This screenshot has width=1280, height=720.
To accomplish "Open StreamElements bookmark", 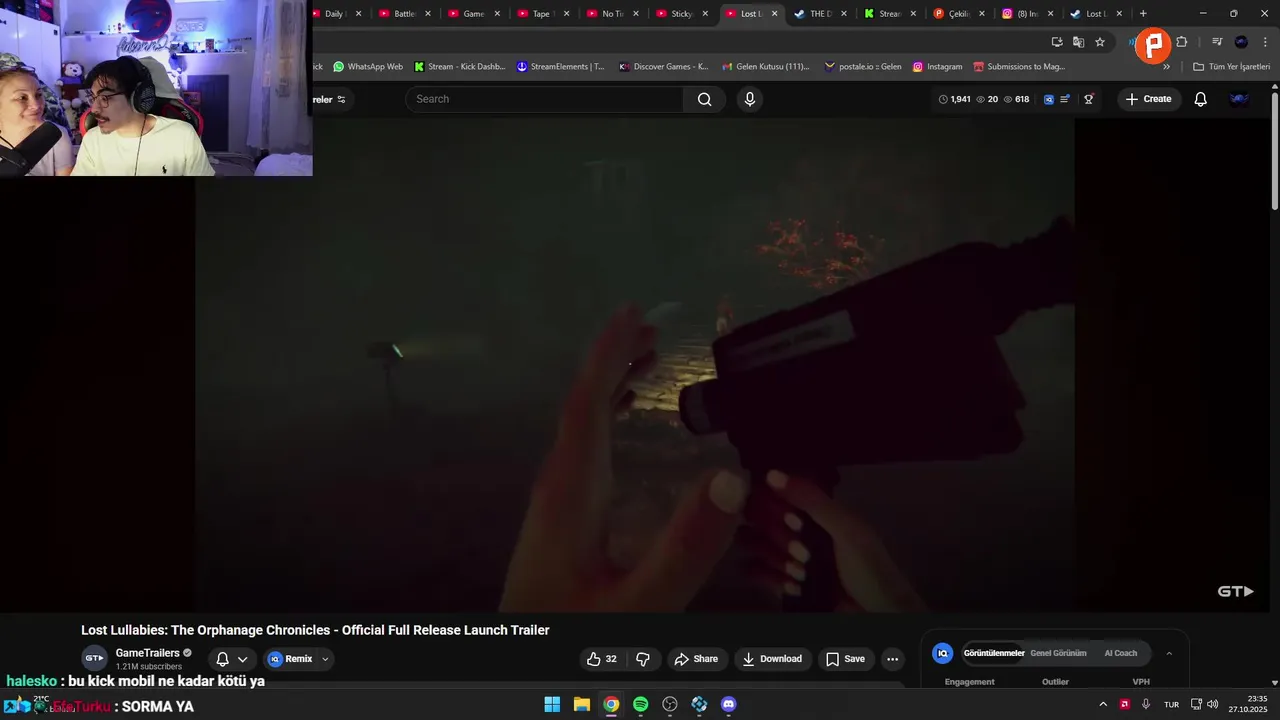I will click(561, 67).
